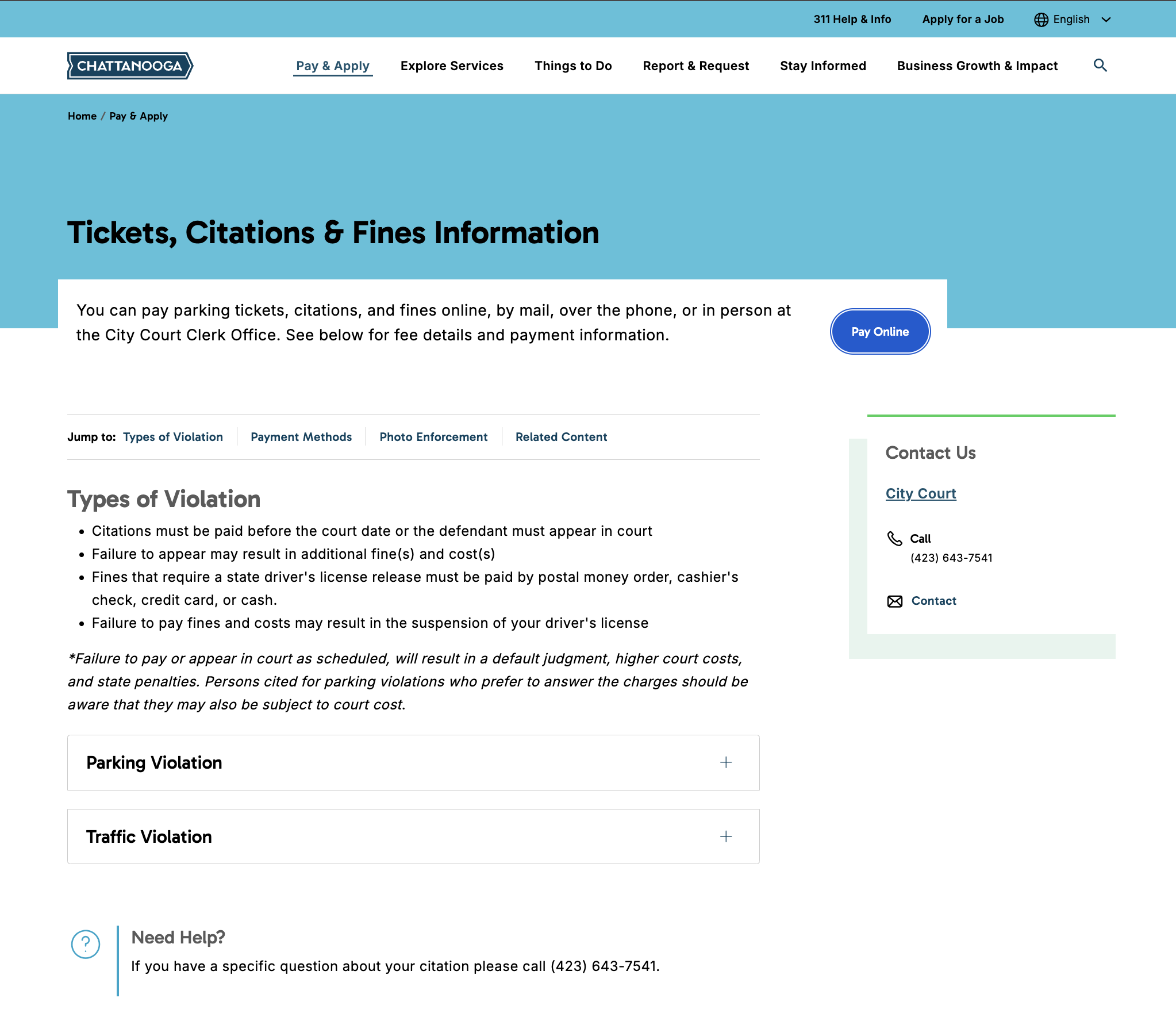This screenshot has width=1176, height=1036.
Task: Select the Stay Informed menu item
Action: click(x=822, y=66)
